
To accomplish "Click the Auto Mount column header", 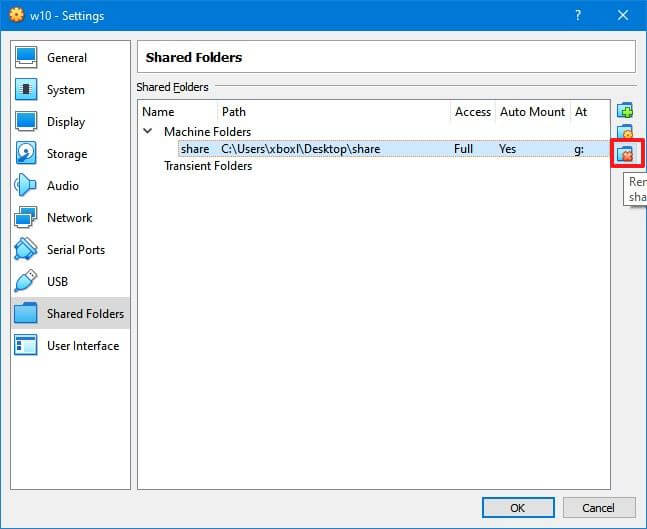I will (533, 112).
